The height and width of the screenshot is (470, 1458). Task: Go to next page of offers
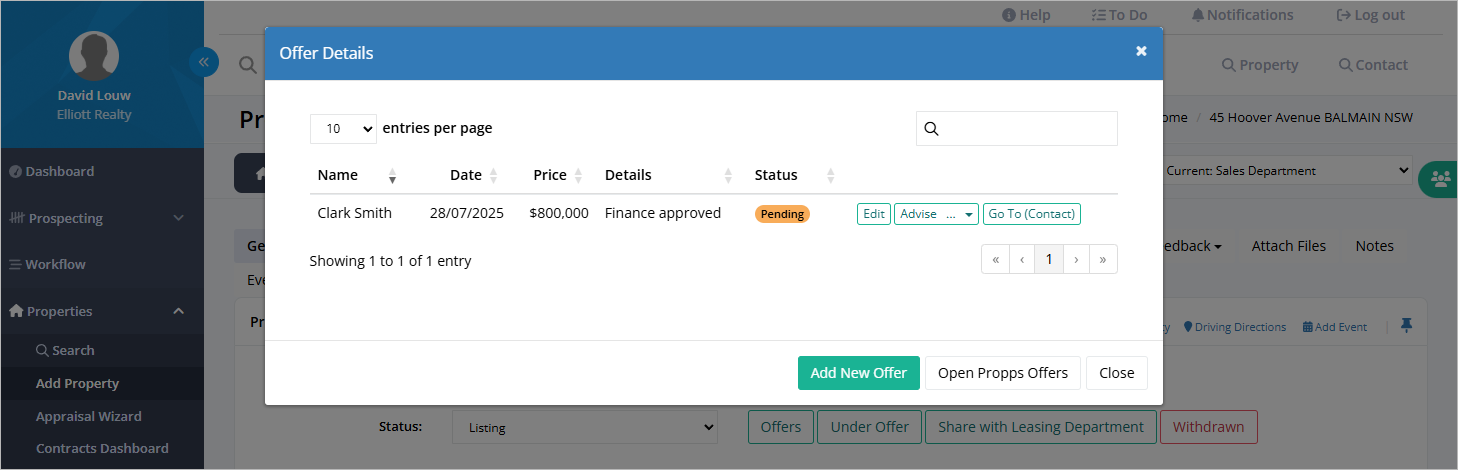[1076, 259]
